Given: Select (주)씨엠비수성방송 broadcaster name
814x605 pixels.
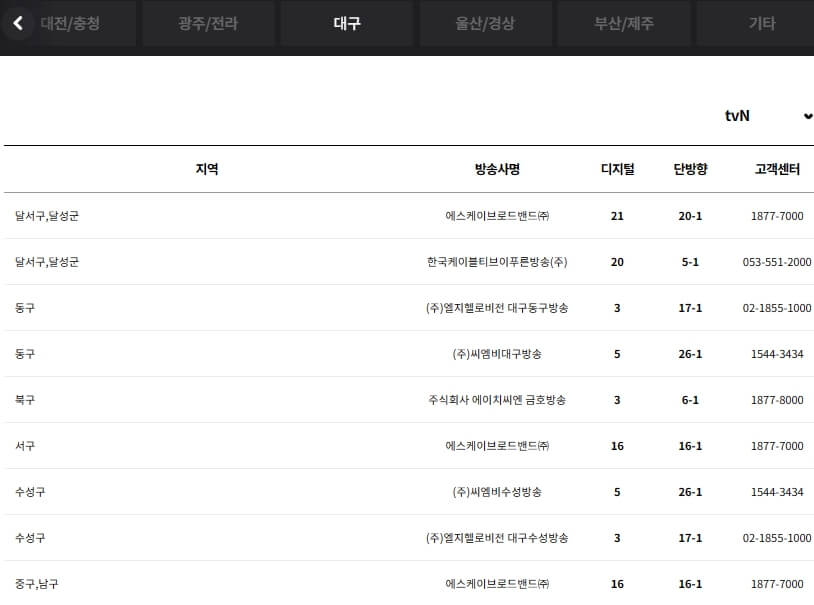Looking at the screenshot, I should point(497,492).
